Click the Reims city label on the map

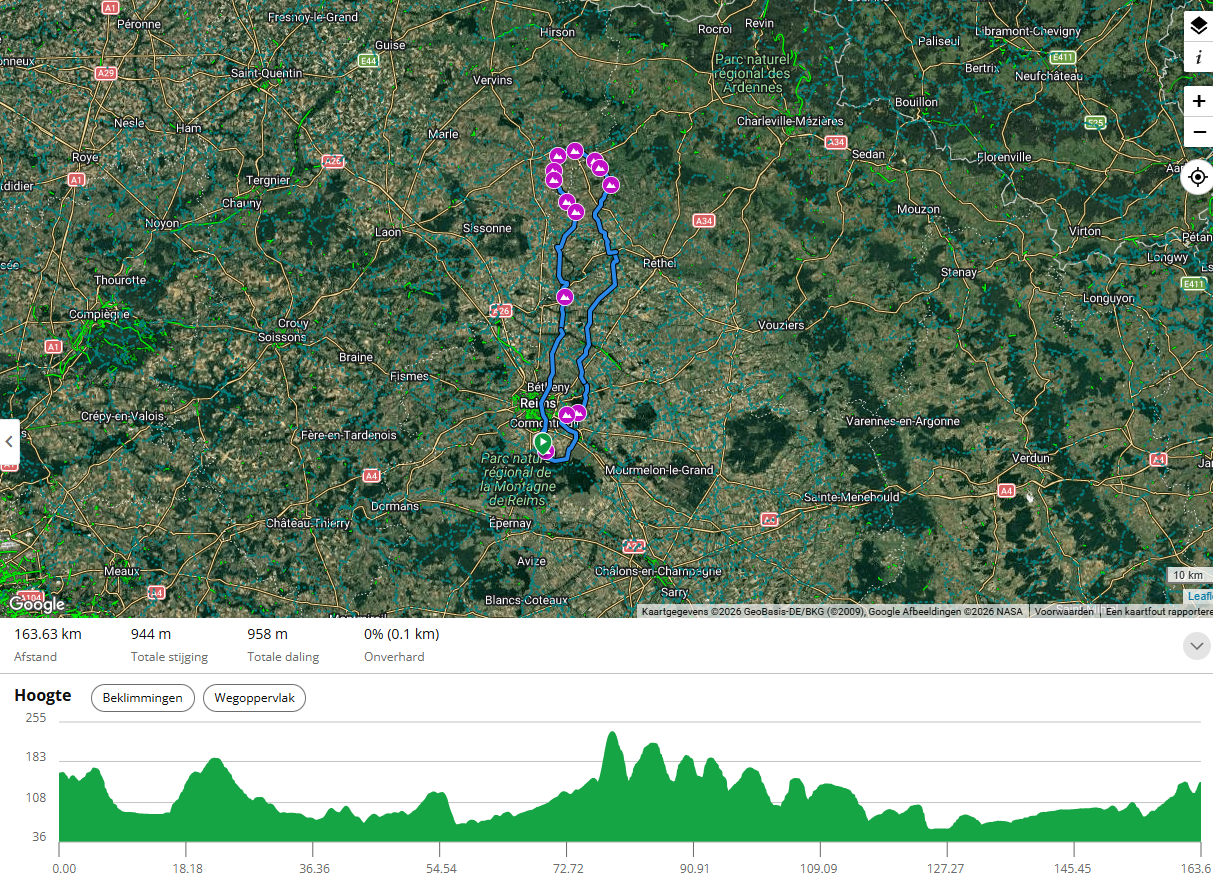[539, 403]
